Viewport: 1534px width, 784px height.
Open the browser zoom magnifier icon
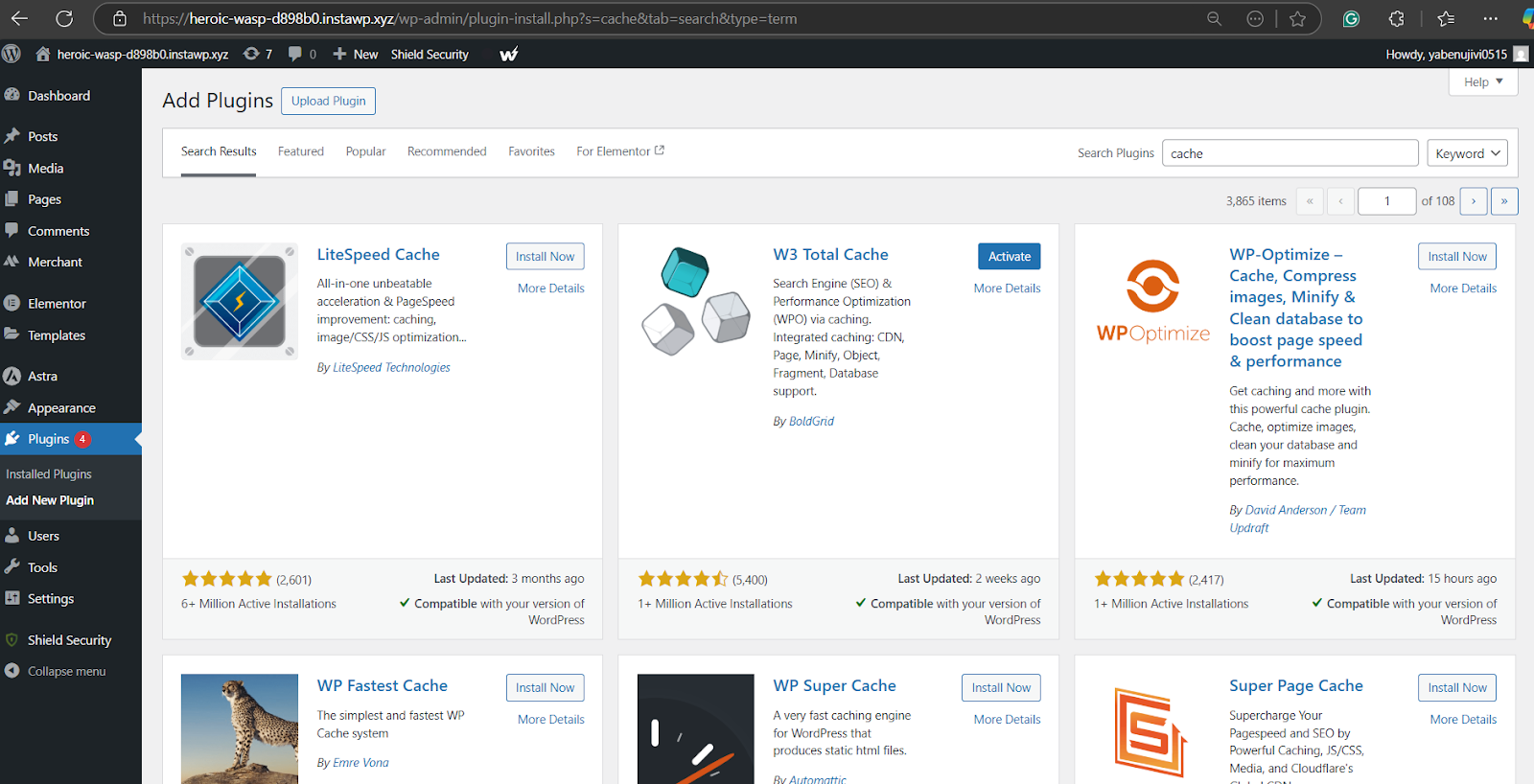click(x=1214, y=18)
